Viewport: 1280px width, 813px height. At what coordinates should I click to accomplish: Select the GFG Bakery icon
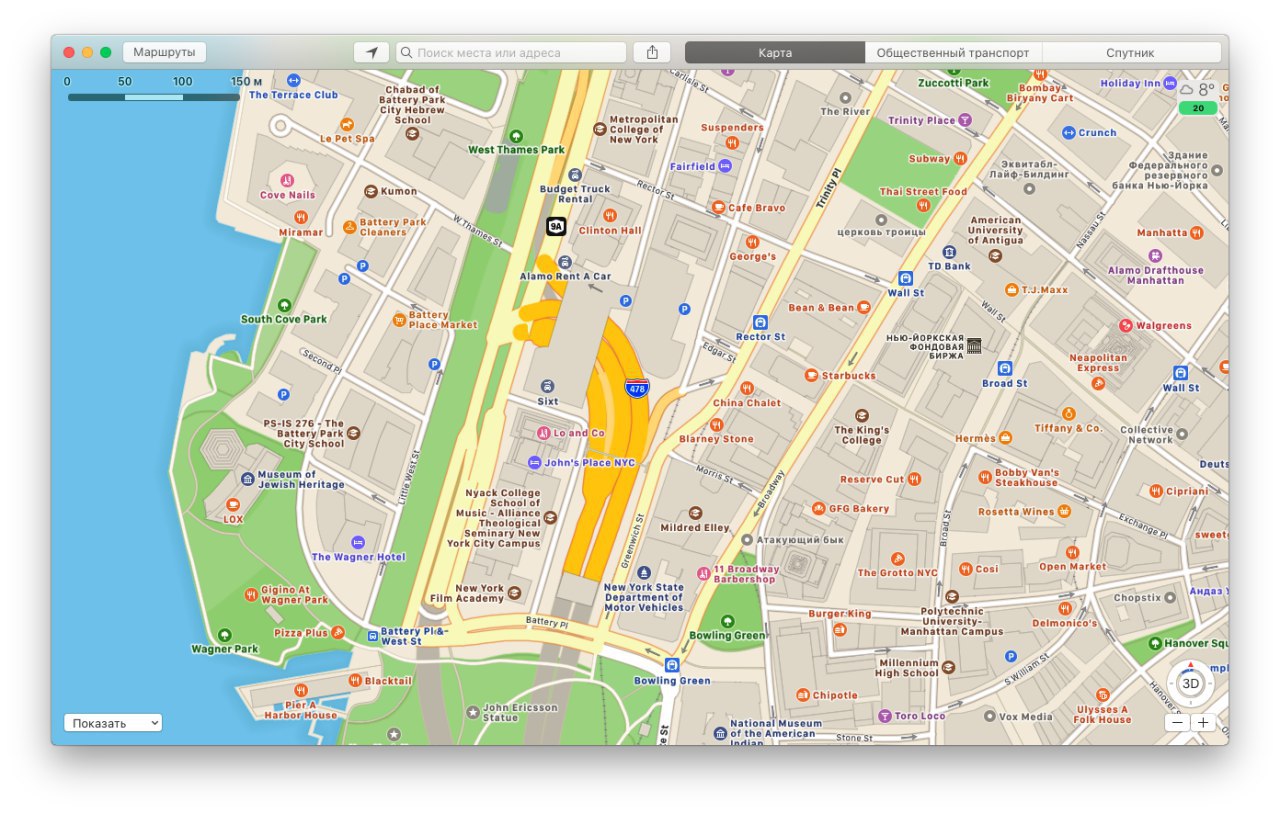click(818, 508)
